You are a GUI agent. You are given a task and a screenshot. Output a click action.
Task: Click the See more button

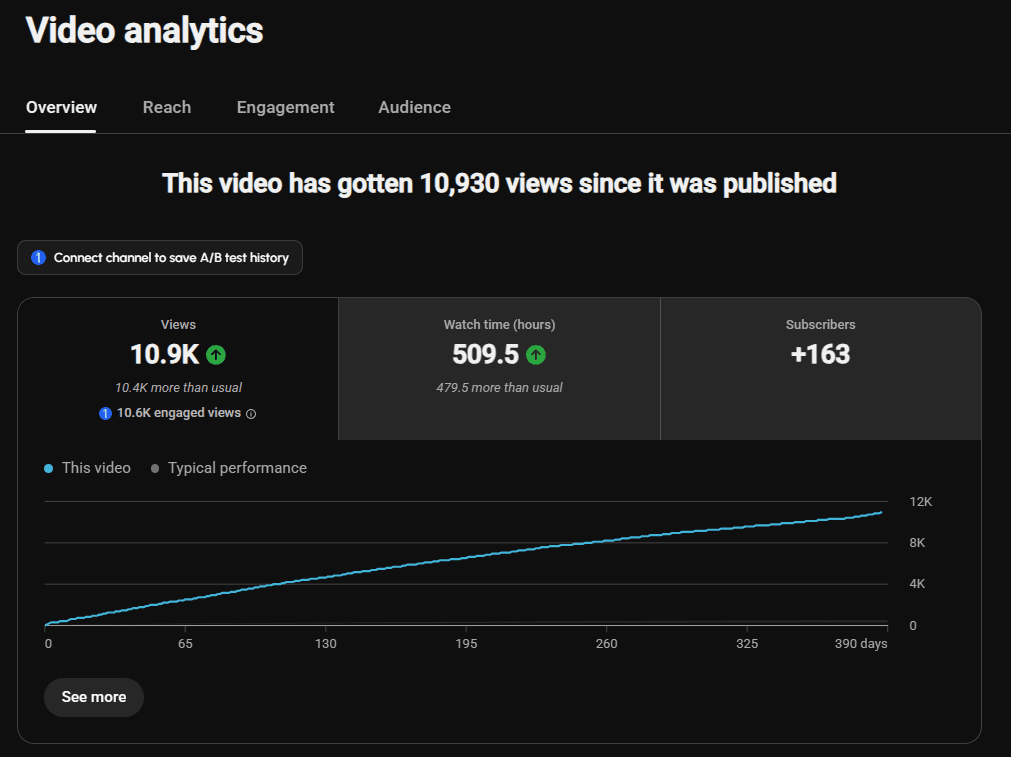93,697
